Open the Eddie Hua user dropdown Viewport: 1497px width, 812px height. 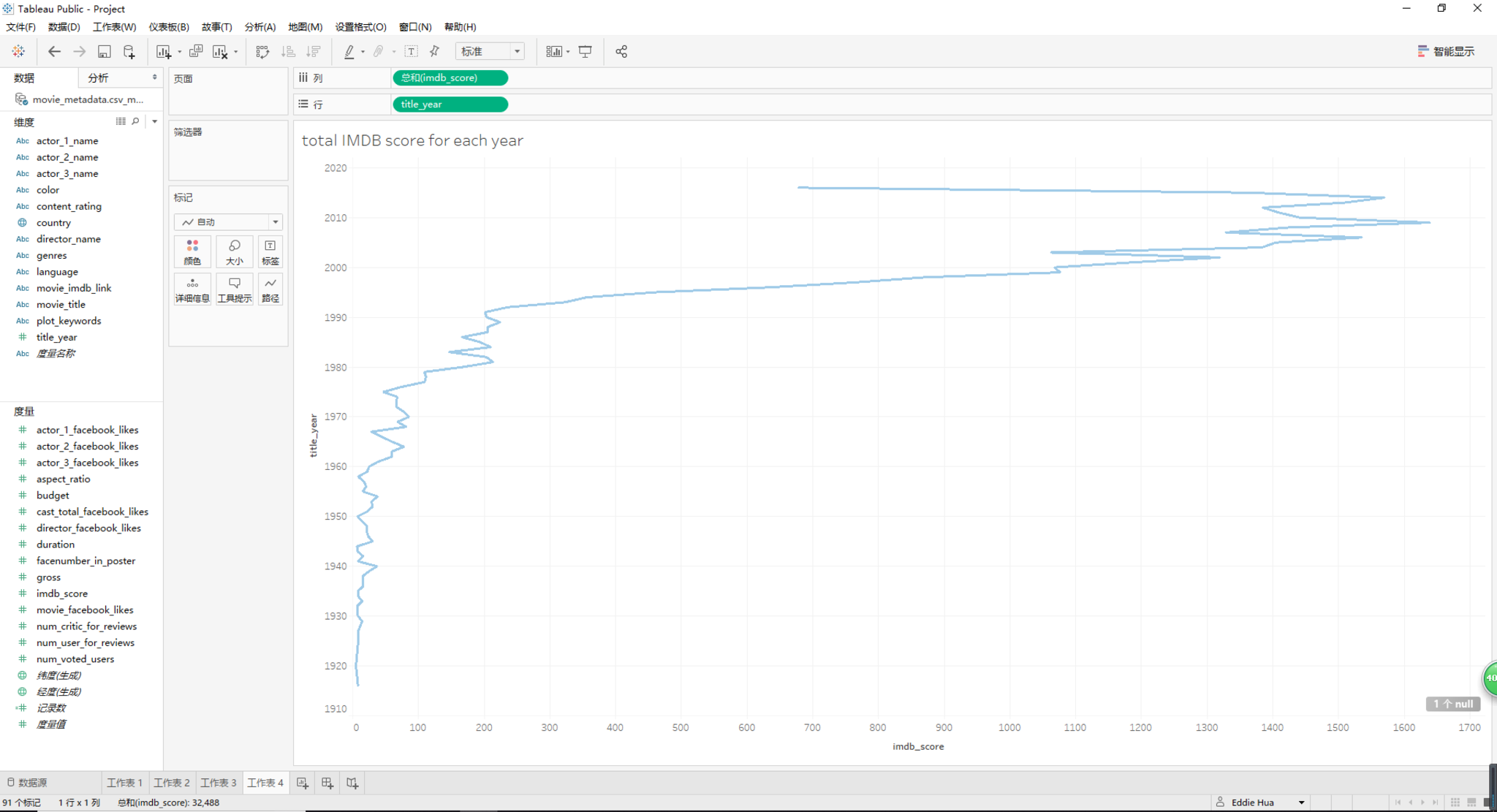pos(1301,802)
